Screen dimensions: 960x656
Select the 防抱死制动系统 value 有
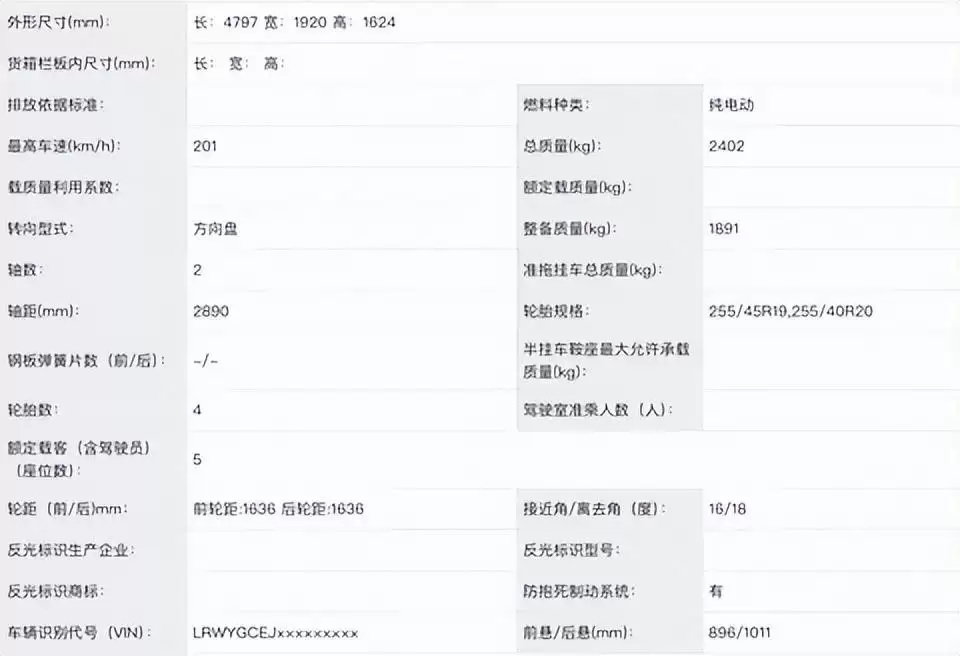[x=716, y=591]
